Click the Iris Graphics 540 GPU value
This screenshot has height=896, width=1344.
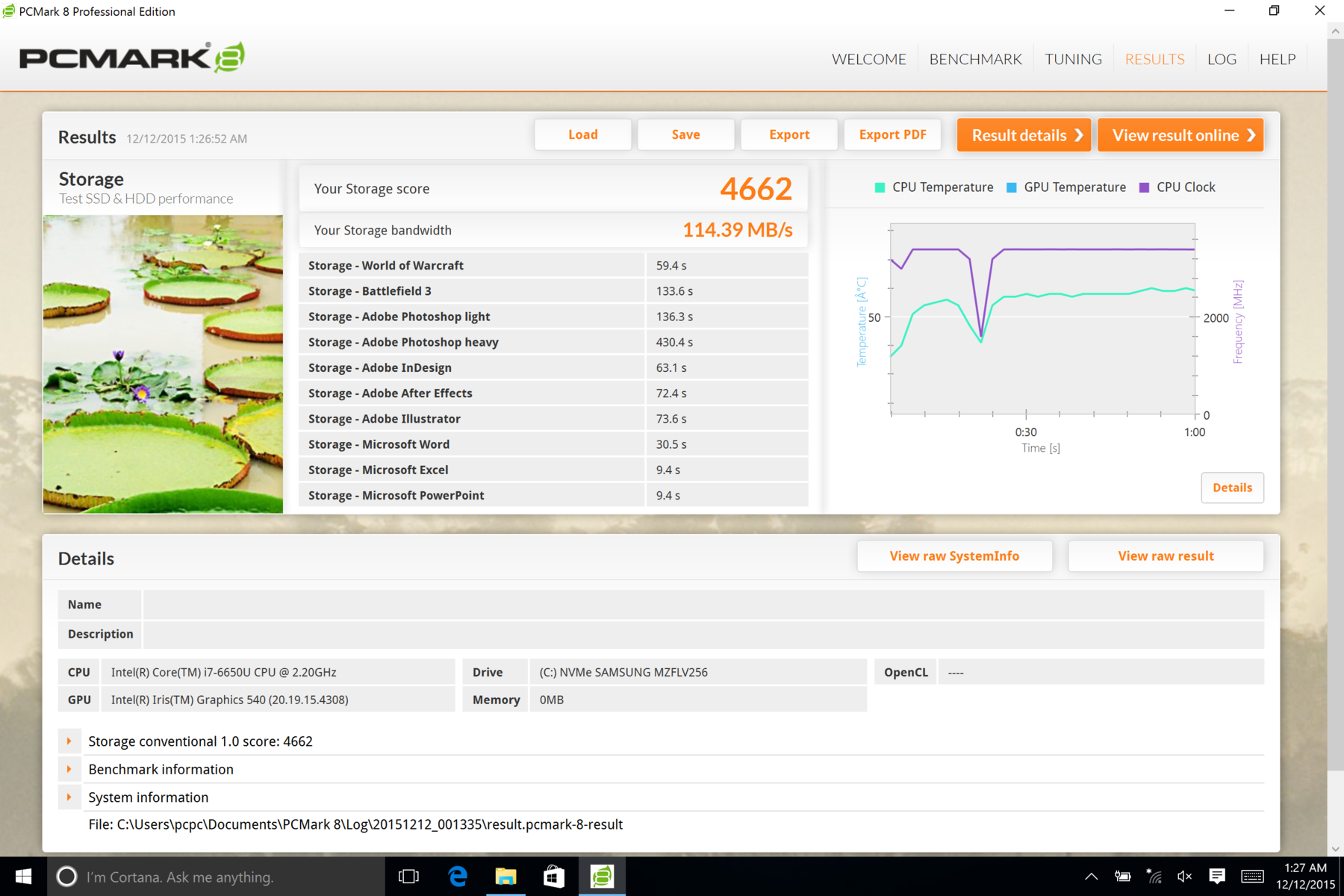(230, 700)
